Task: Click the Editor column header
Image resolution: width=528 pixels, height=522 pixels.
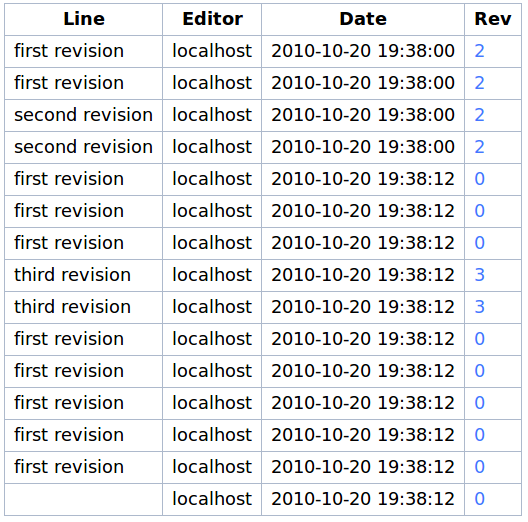Action: coord(212,19)
